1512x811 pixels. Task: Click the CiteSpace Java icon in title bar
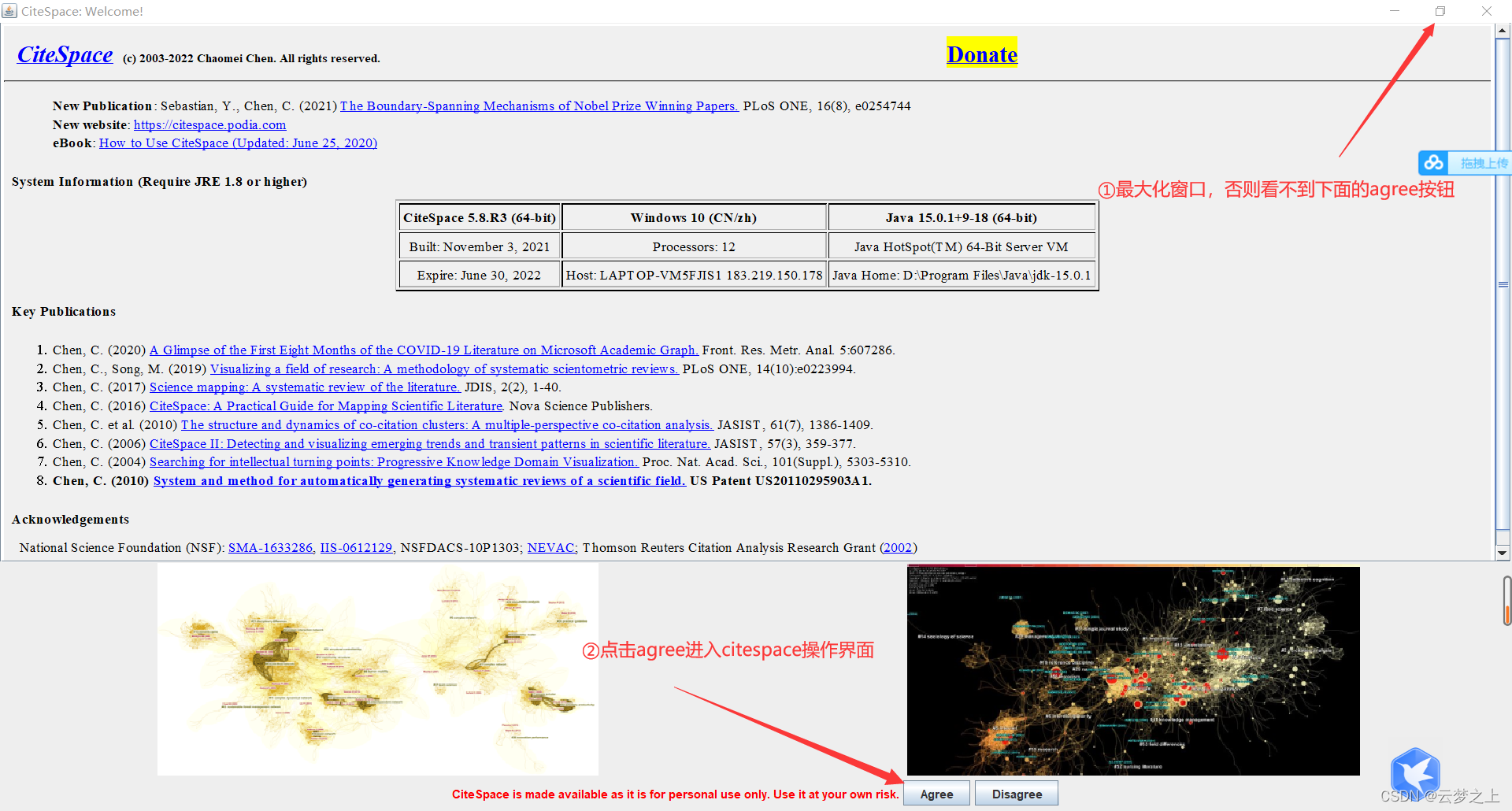tap(9, 11)
